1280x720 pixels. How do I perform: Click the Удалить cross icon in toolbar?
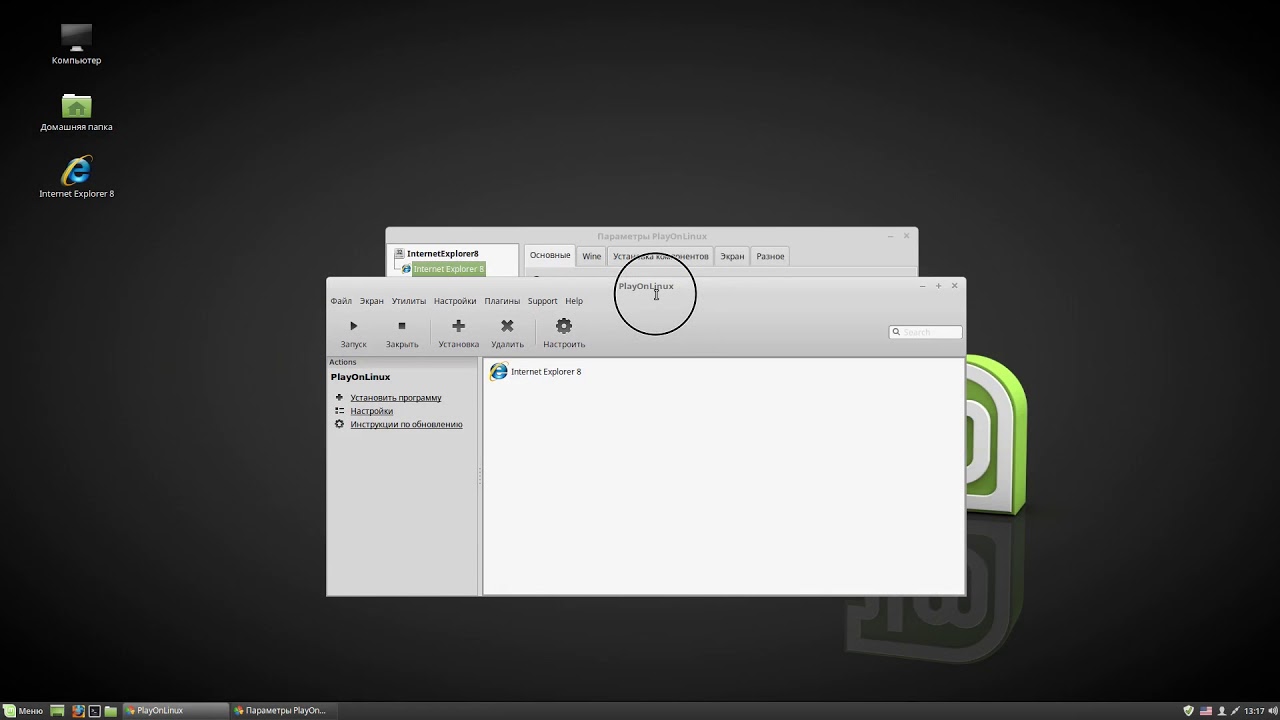(x=507, y=326)
